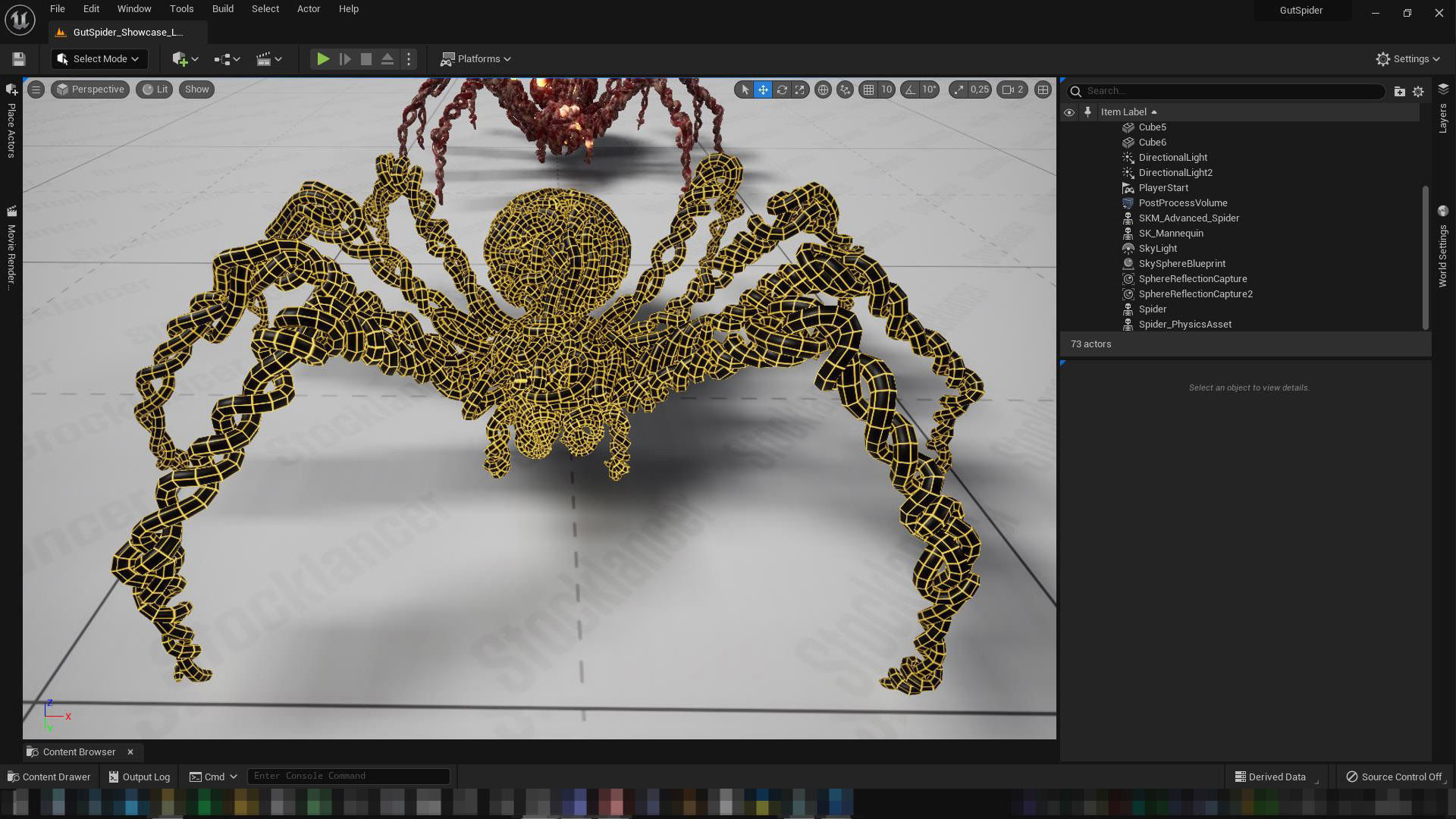This screenshot has height=819, width=1456.
Task: Click surface snapping icon in viewport
Action: click(x=845, y=89)
